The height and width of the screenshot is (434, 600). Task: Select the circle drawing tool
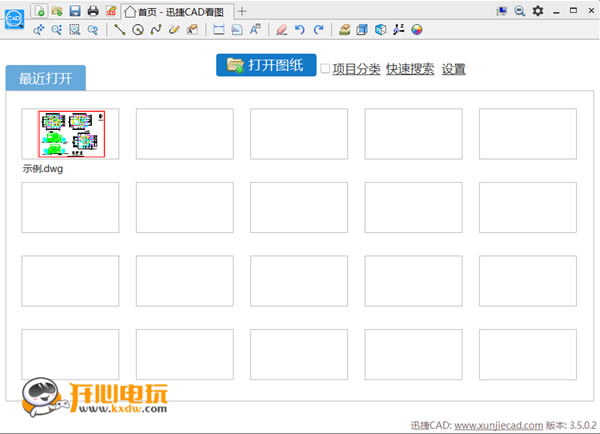138,29
